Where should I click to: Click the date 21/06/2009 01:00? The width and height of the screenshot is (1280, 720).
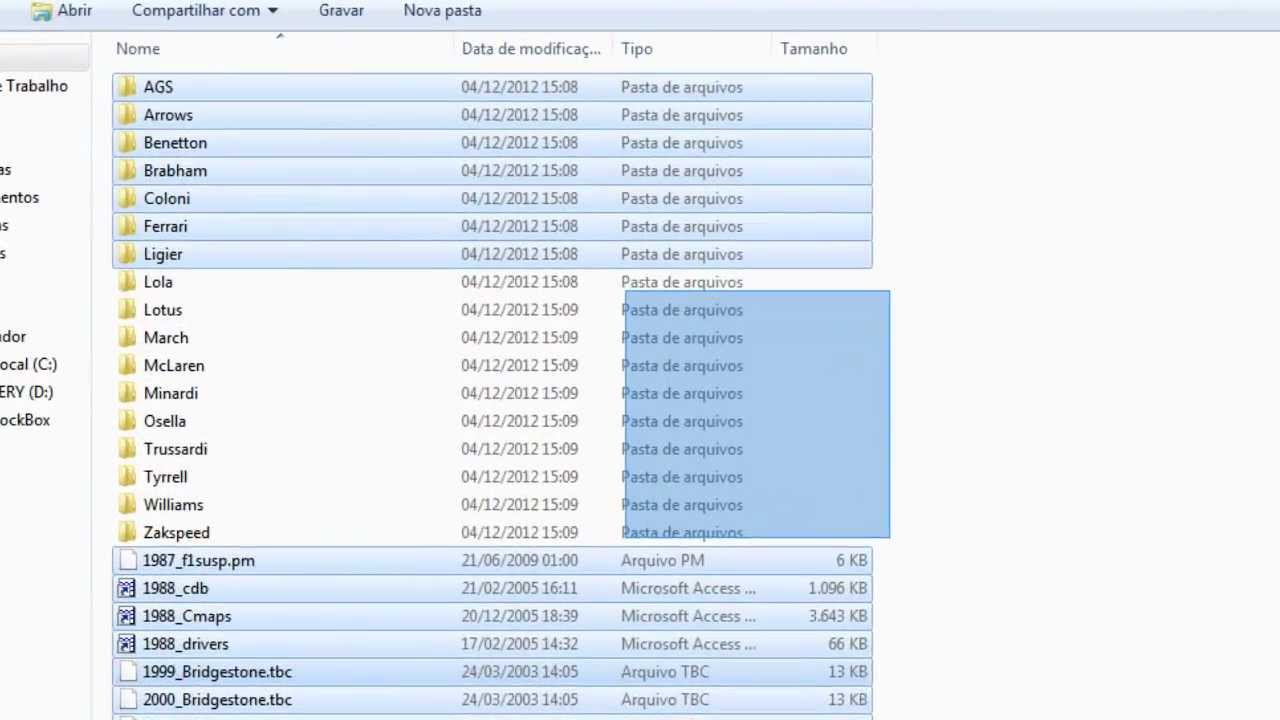pos(519,561)
